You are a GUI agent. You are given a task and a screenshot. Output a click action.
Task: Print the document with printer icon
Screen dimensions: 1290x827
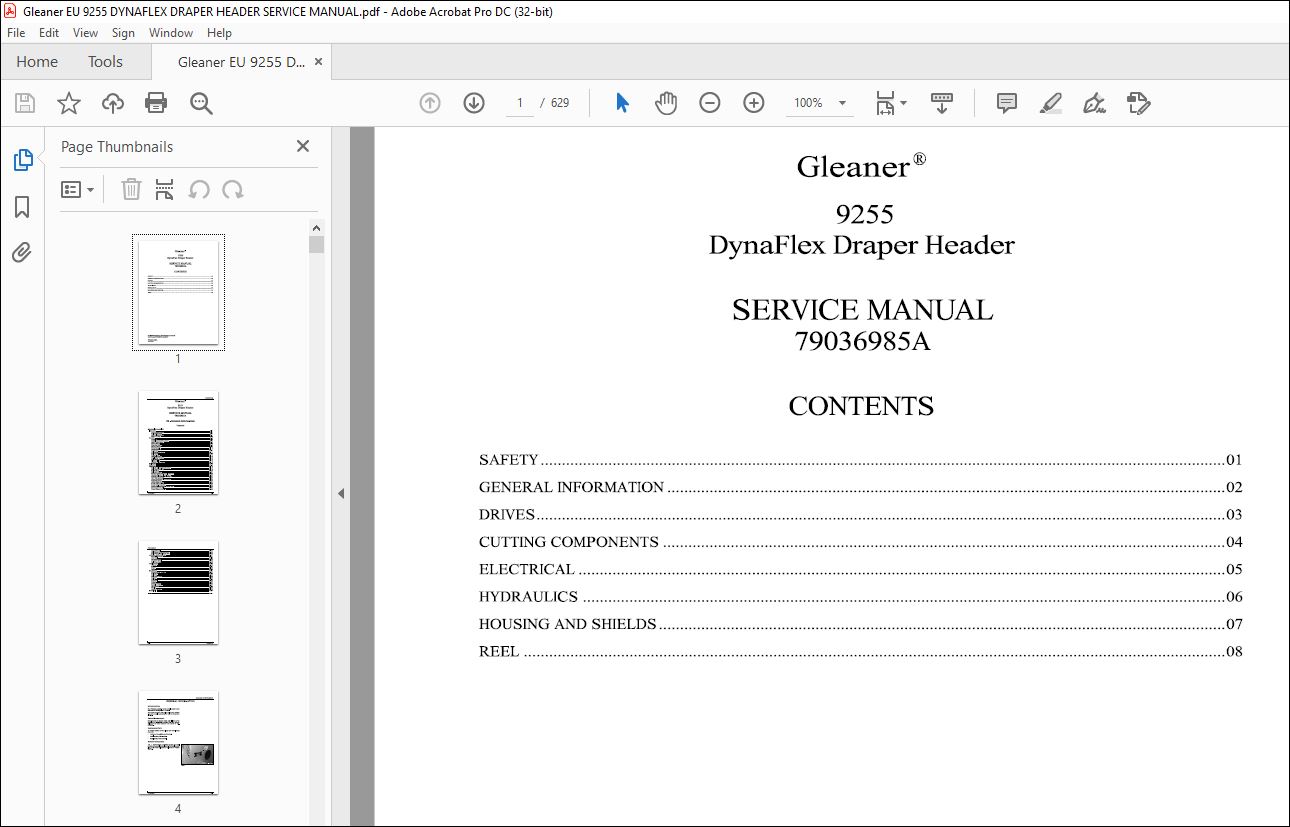tap(156, 103)
